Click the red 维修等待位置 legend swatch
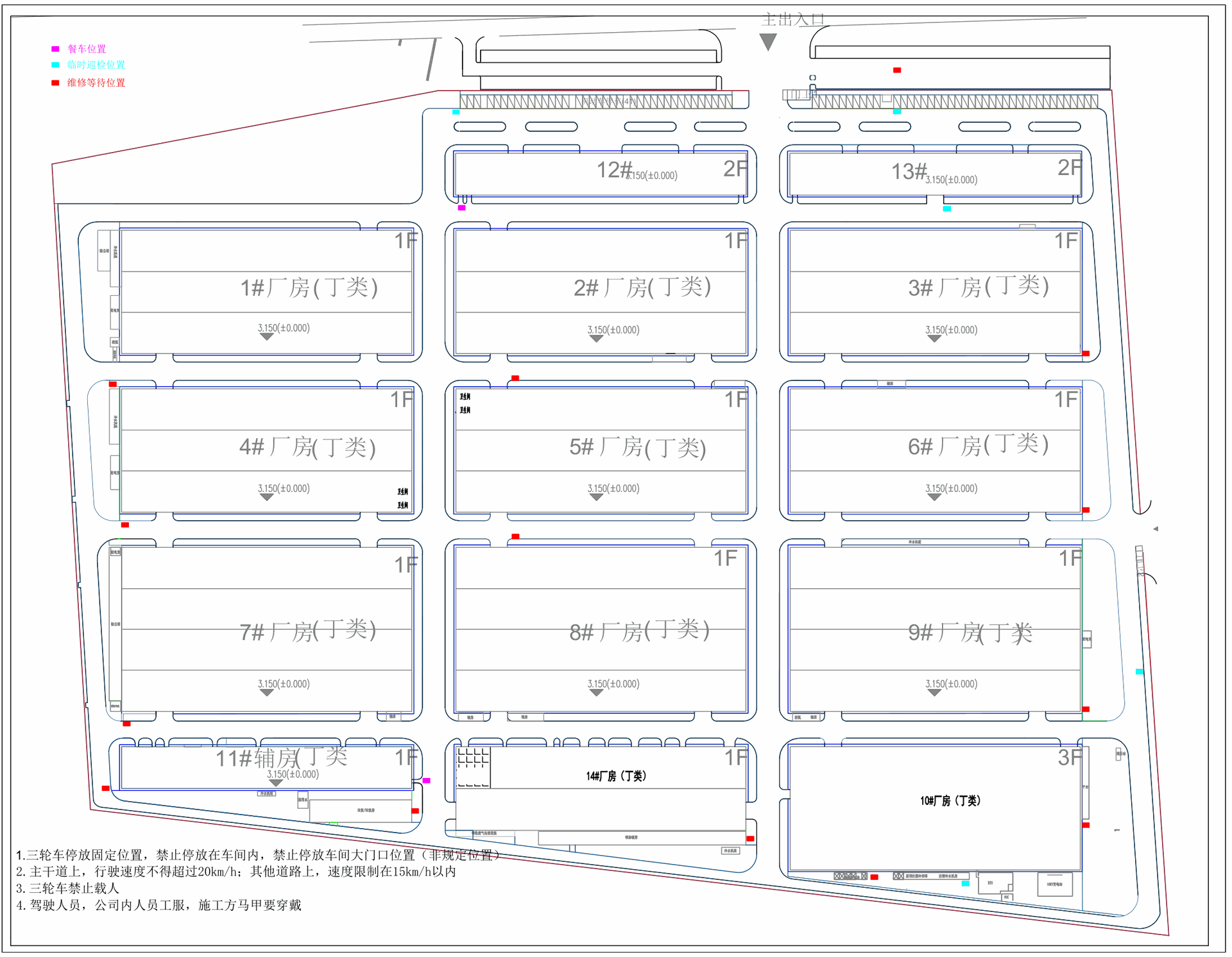Screen dimensions: 1232x957 55,83
